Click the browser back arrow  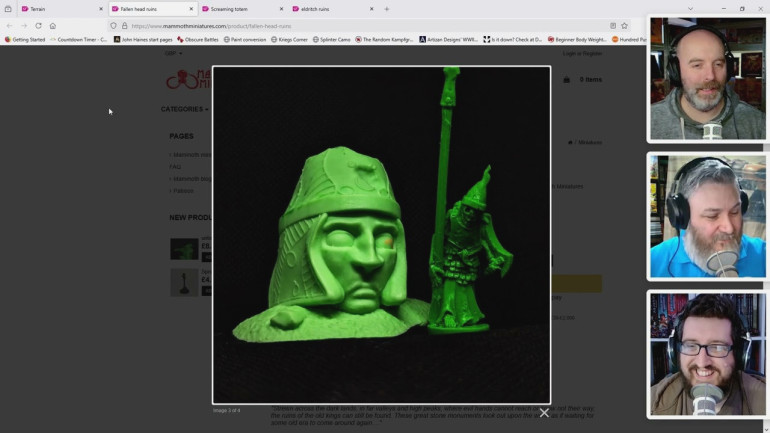click(10, 26)
